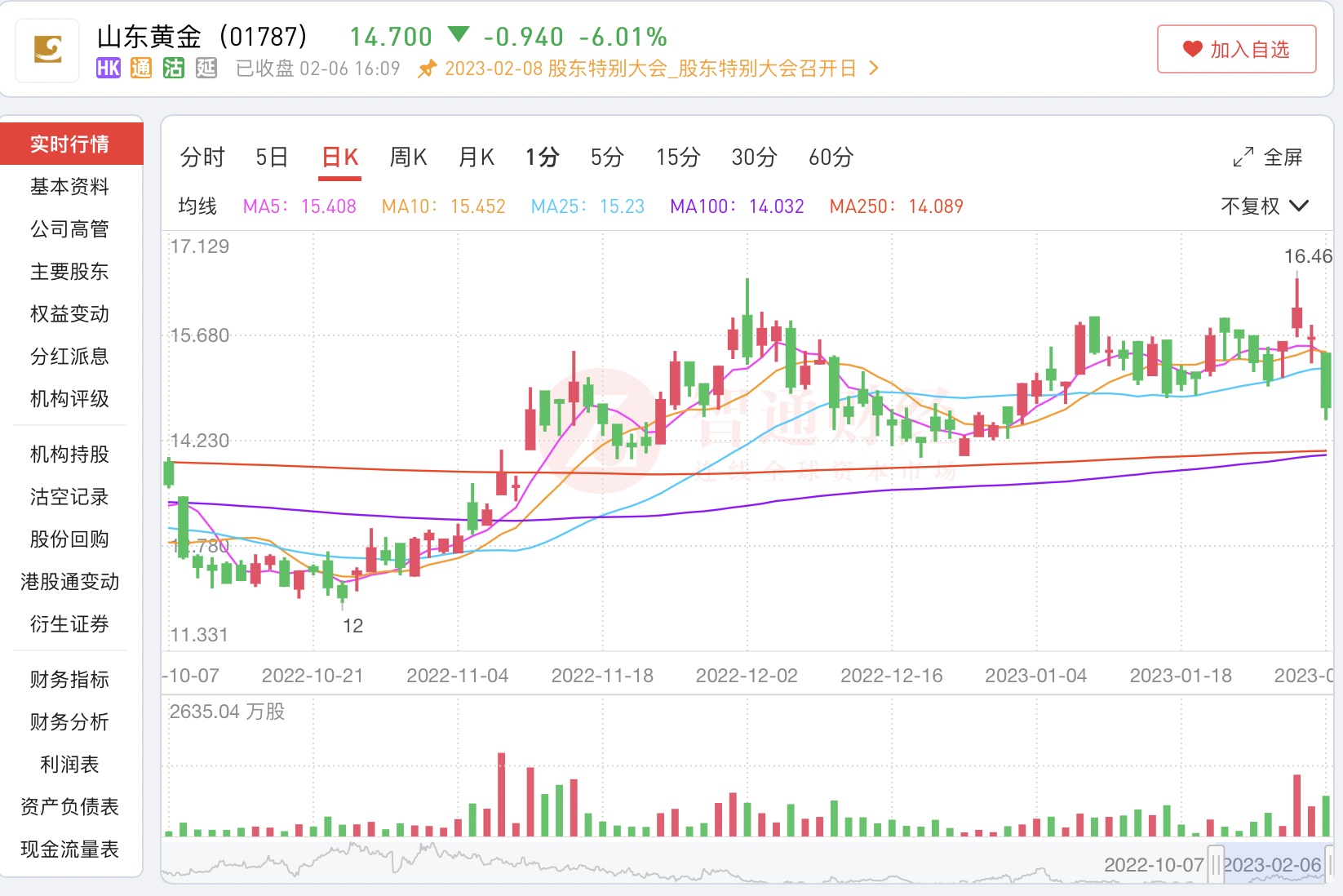Click the gray 延 delayed quote badge
The width and height of the screenshot is (1343, 896).
(206, 69)
